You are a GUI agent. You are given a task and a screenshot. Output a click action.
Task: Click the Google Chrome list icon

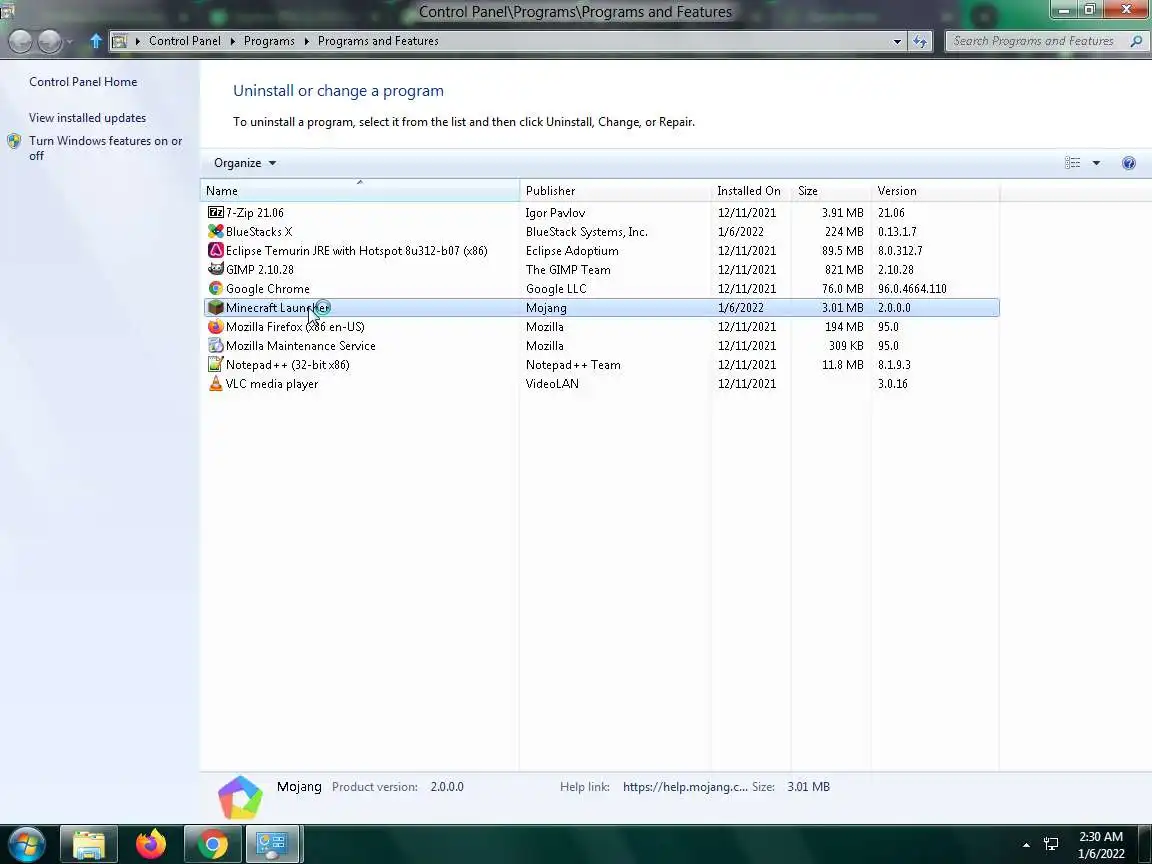215,289
